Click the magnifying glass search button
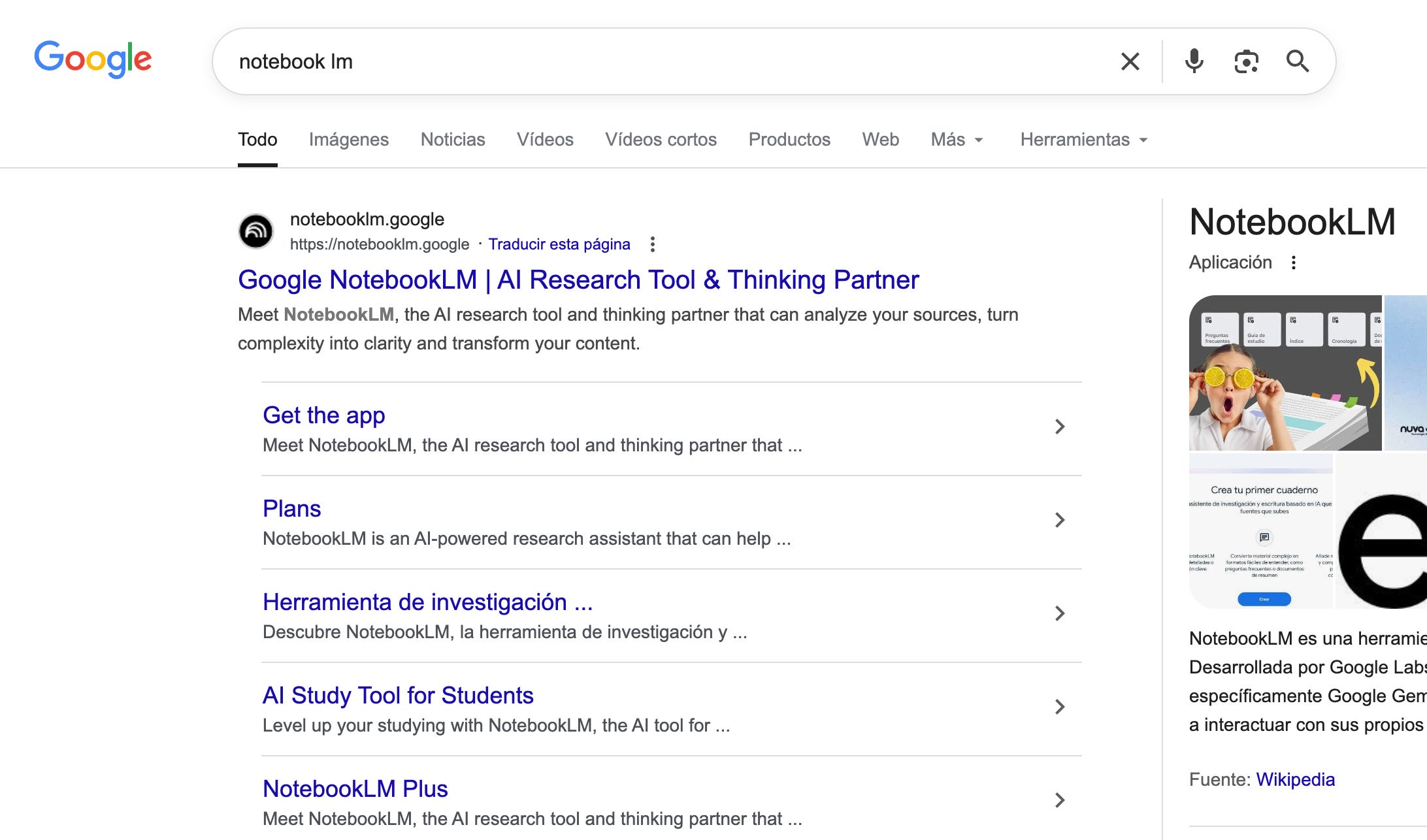 [1297, 61]
